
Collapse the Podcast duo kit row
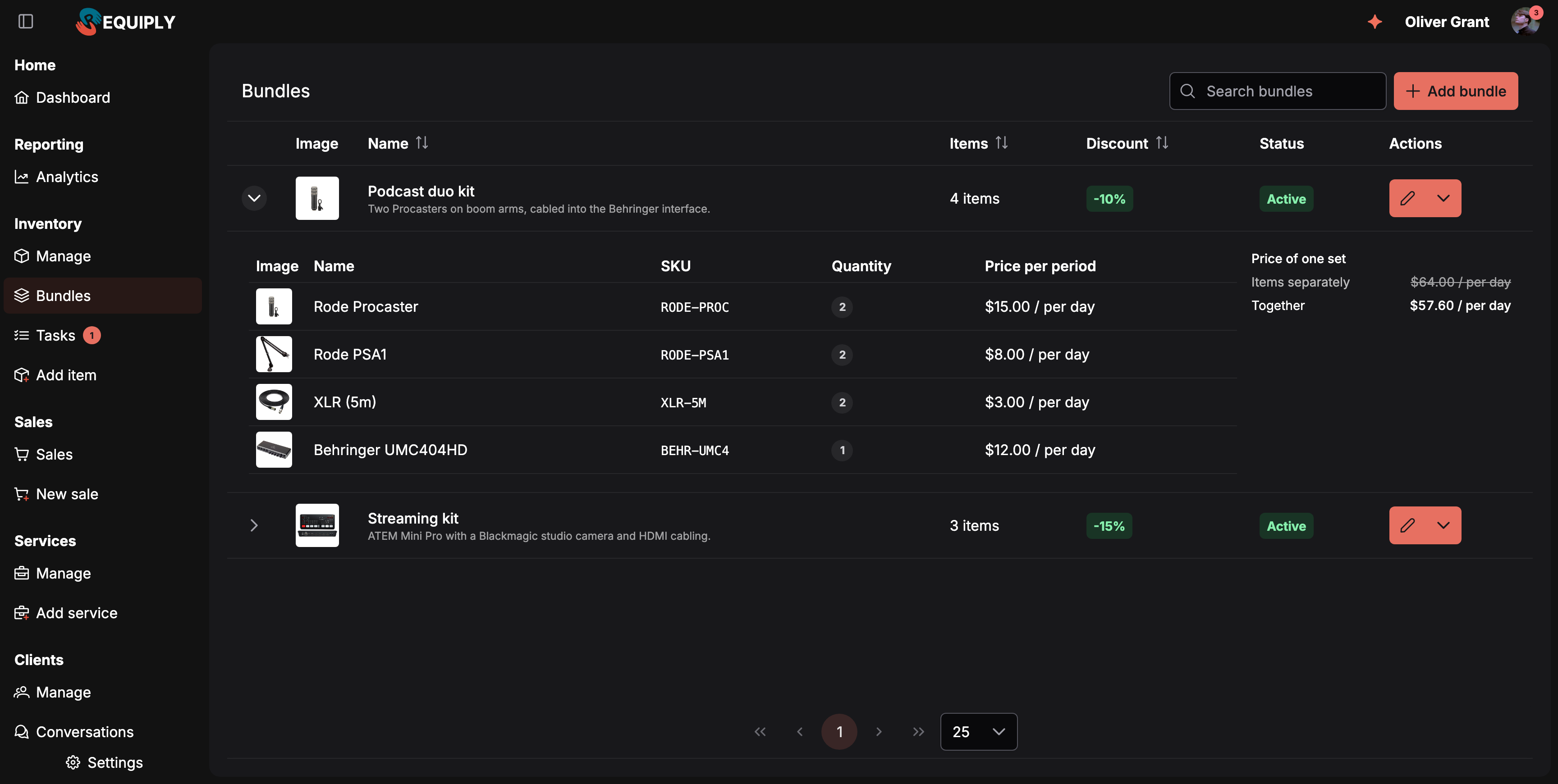coord(254,198)
